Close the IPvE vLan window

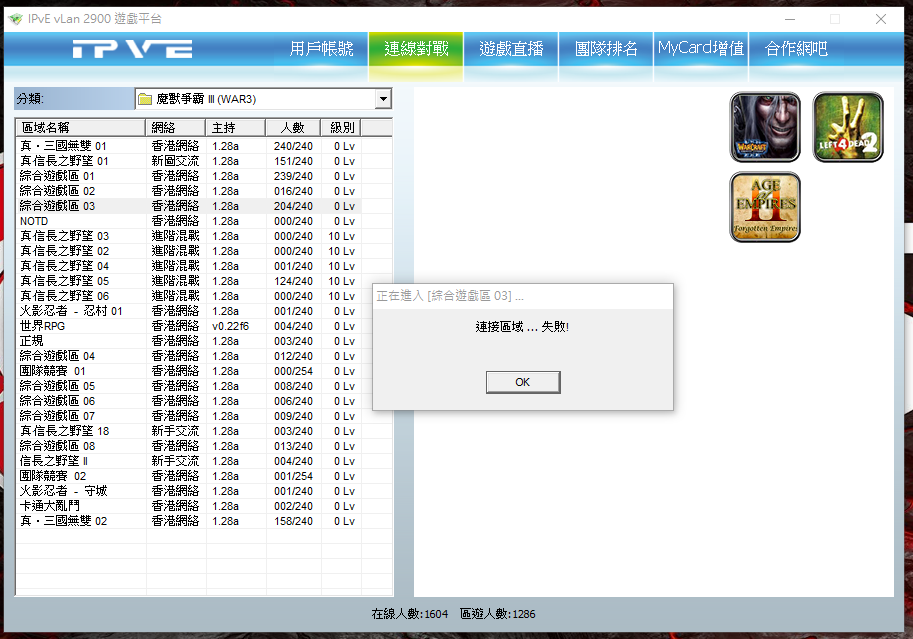pyautogui.click(x=881, y=19)
